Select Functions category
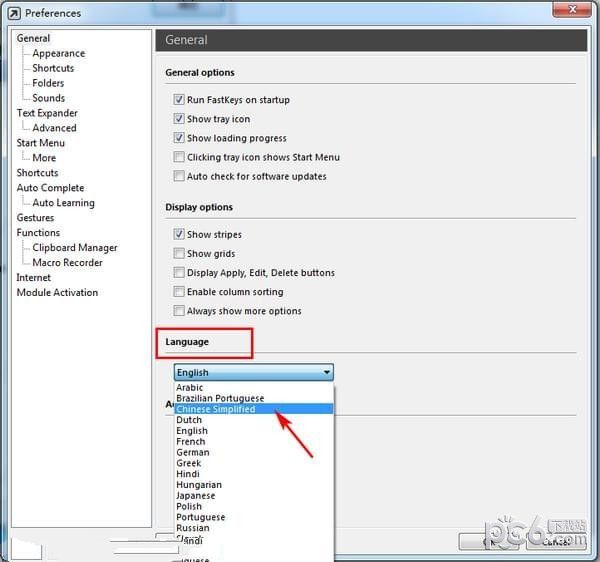 pos(38,233)
